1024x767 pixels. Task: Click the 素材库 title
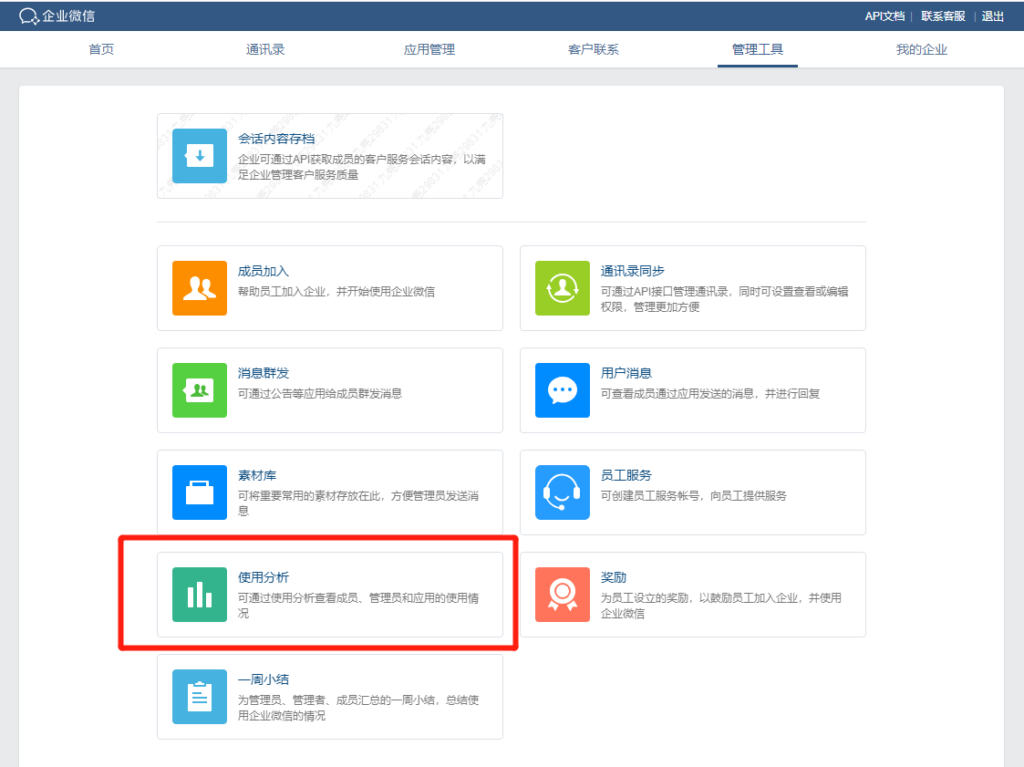click(x=257, y=475)
